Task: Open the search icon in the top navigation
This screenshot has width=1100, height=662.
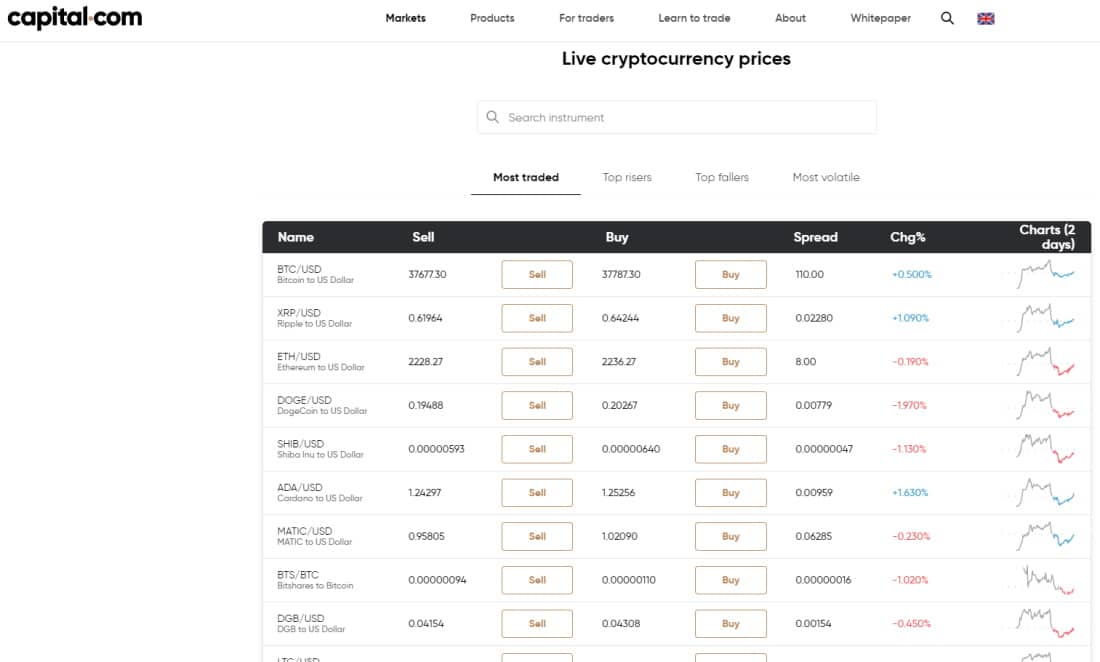Action: [946, 18]
